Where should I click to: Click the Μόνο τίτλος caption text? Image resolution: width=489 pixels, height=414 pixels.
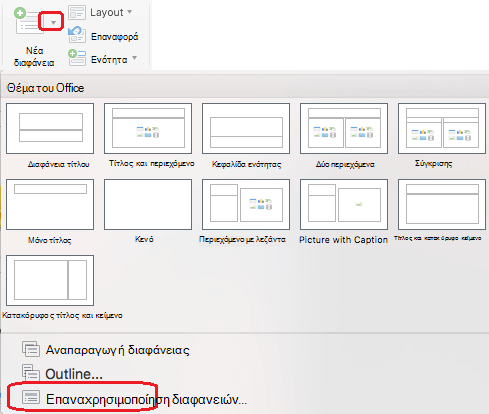(50, 240)
